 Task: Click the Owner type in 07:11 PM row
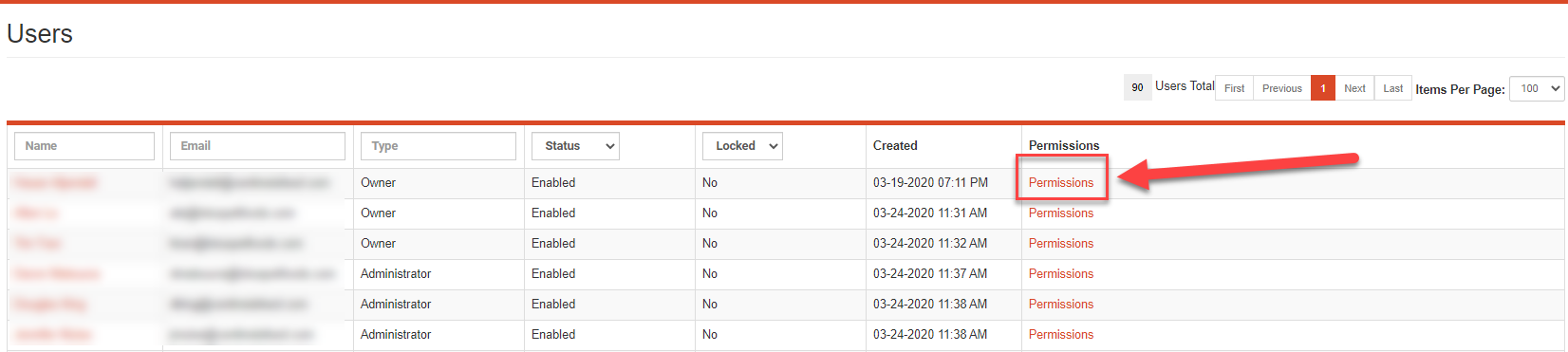pyautogui.click(x=378, y=183)
